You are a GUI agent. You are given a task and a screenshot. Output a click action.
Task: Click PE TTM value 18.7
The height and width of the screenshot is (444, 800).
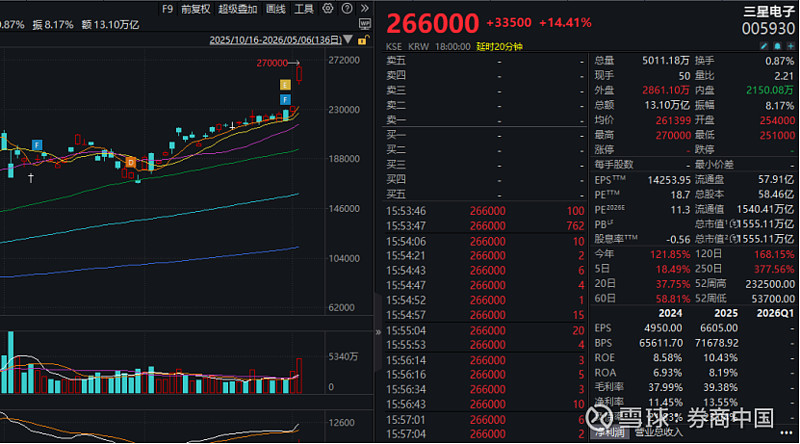pyautogui.click(x=680, y=195)
